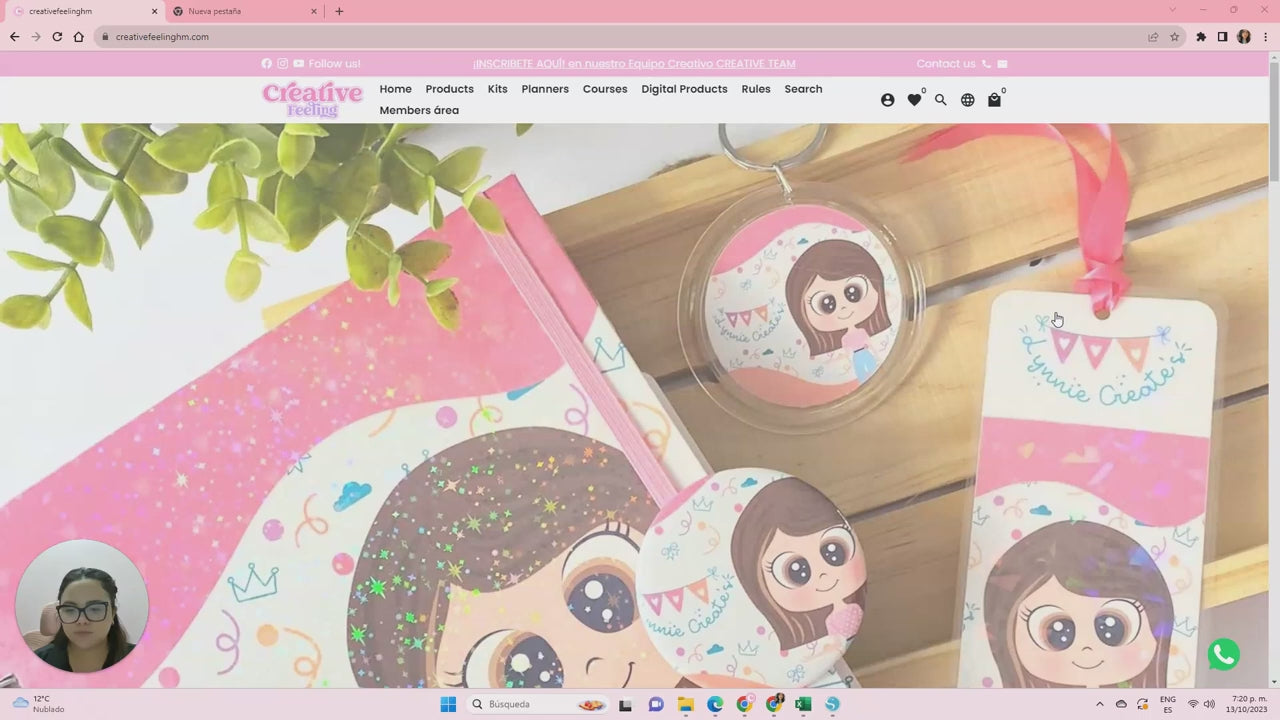Open the language globe icon
Viewport: 1280px width, 720px height.
click(967, 100)
